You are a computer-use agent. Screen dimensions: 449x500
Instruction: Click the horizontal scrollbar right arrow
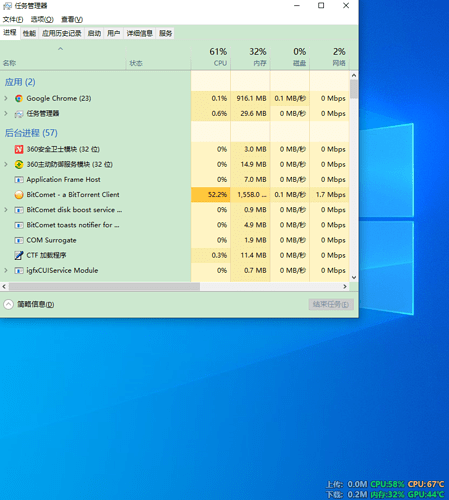click(x=345, y=287)
